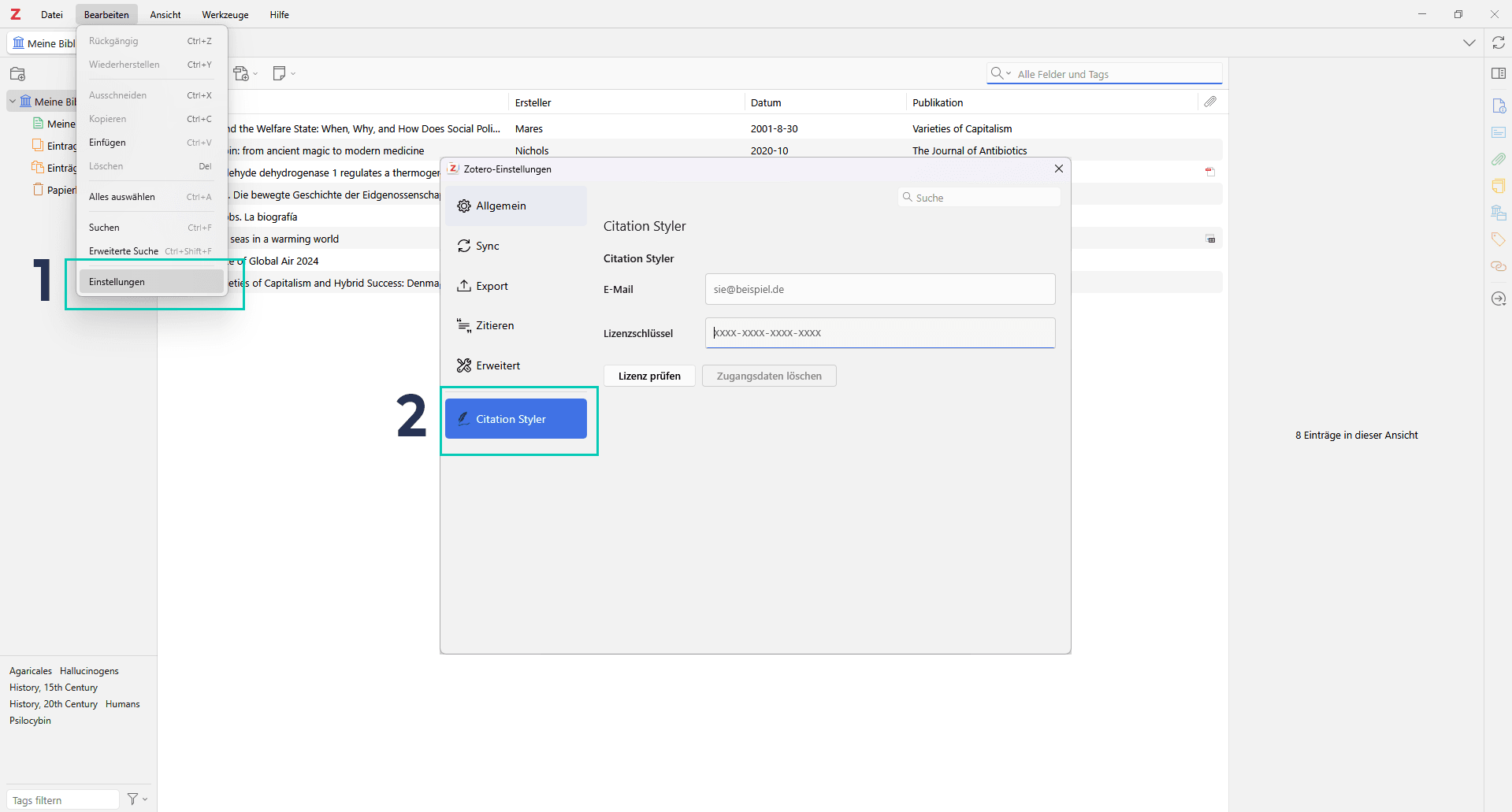Image resolution: width=1512 pixels, height=812 pixels.
Task: Click the new note toolbar icon
Action: (280, 74)
